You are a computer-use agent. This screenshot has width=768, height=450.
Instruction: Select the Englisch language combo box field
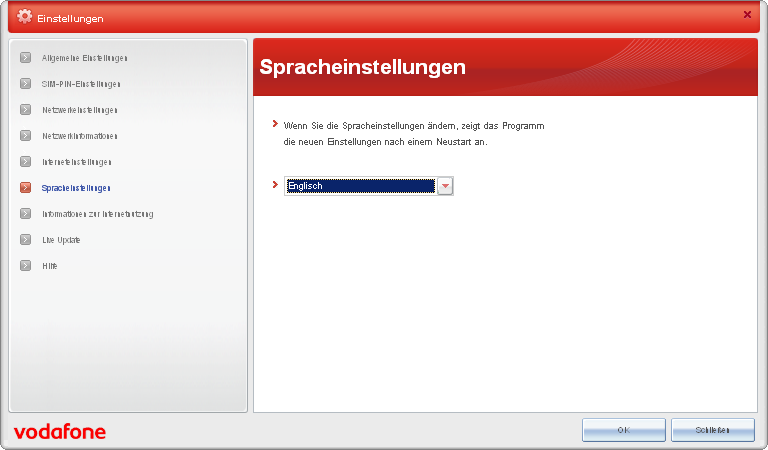click(x=360, y=186)
